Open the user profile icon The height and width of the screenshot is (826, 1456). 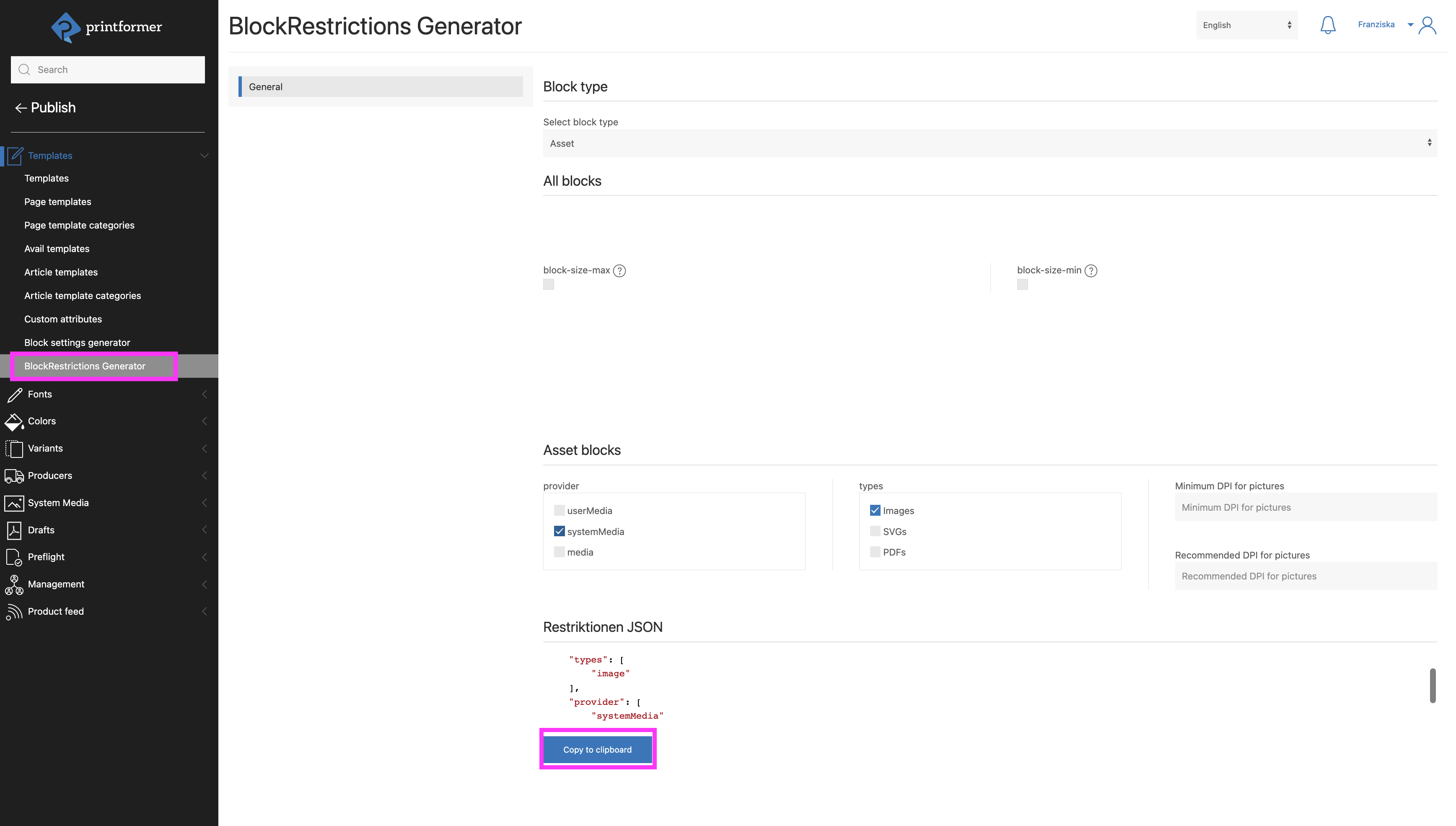[1428, 25]
